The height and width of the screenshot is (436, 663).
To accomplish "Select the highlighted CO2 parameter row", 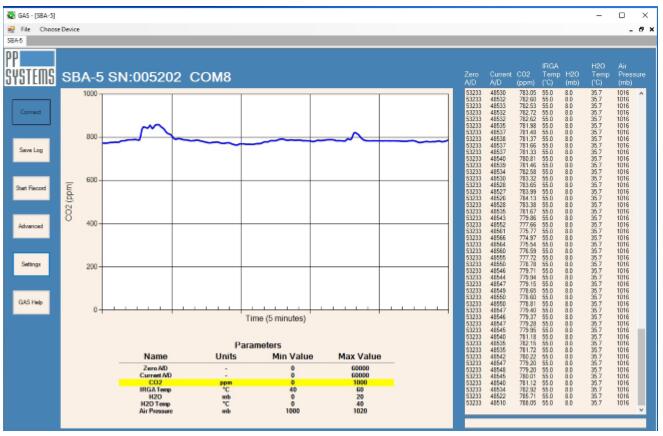I will pyautogui.click(x=255, y=382).
